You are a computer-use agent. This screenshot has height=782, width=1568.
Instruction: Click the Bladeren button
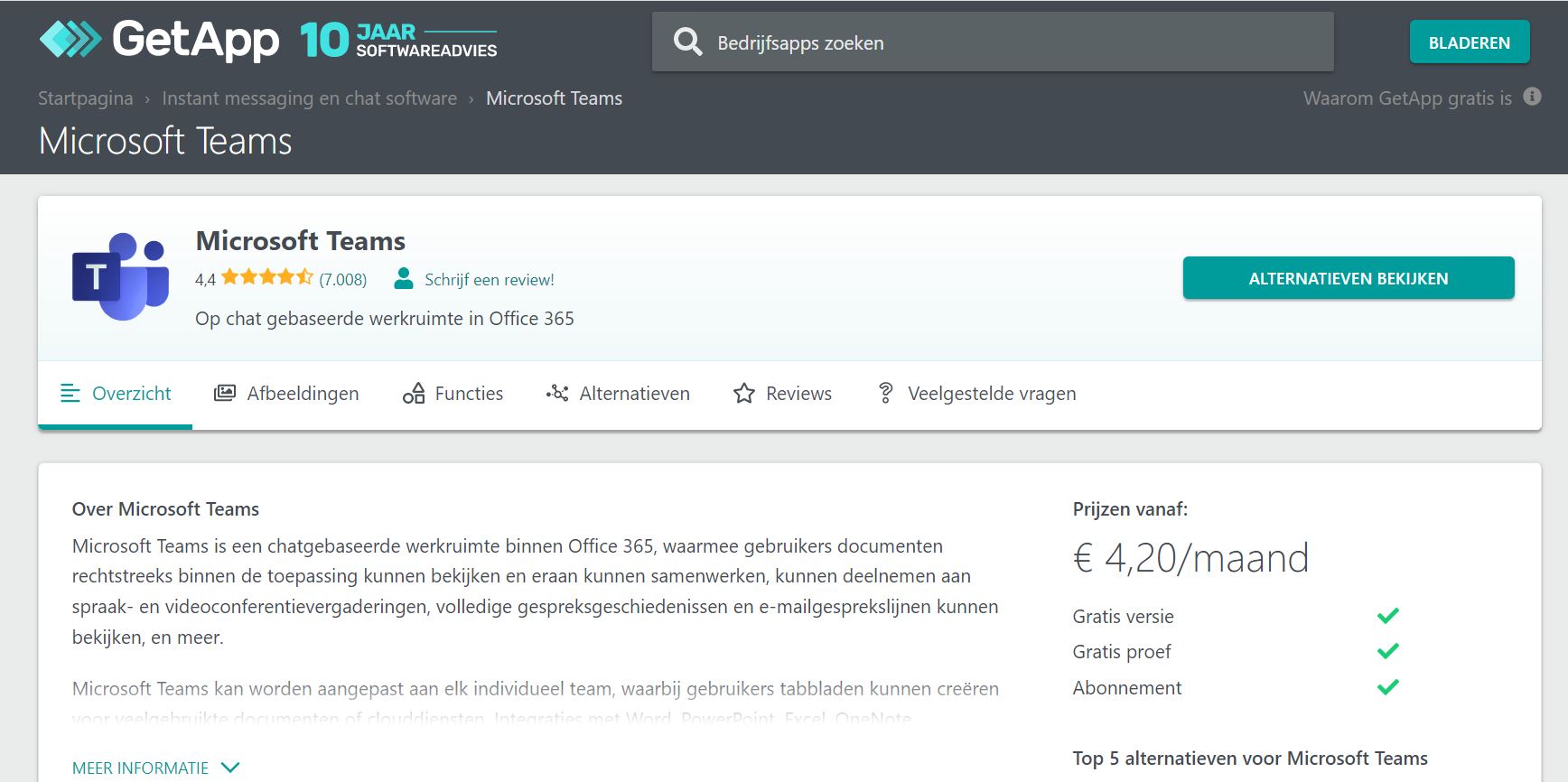point(1470,42)
